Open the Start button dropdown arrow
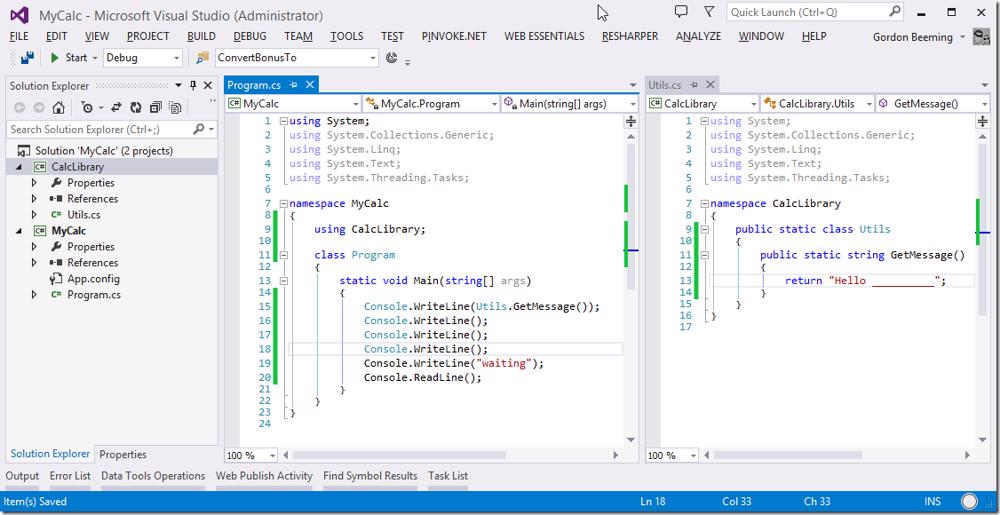 tap(95, 58)
